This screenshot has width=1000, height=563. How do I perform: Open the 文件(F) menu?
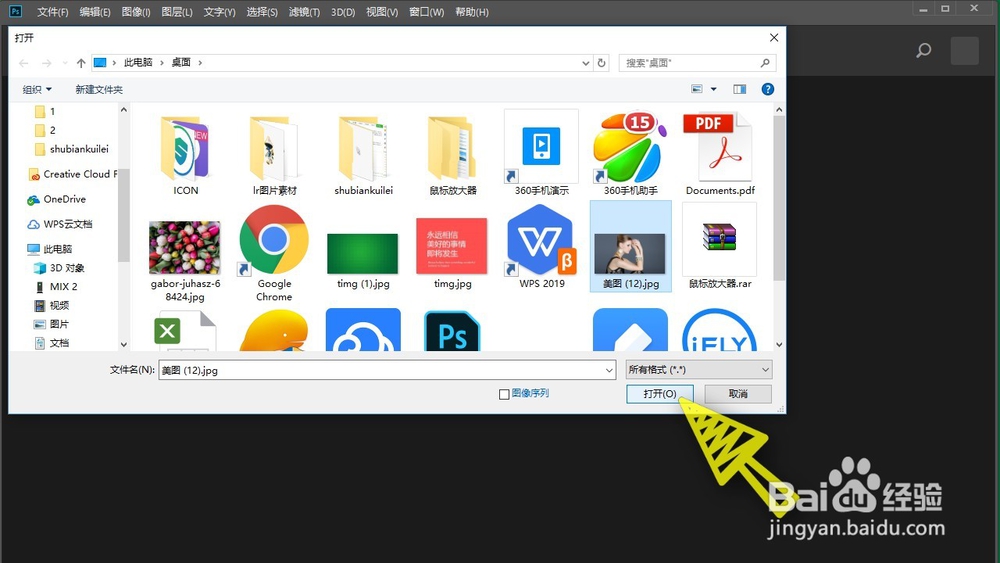tap(52, 12)
